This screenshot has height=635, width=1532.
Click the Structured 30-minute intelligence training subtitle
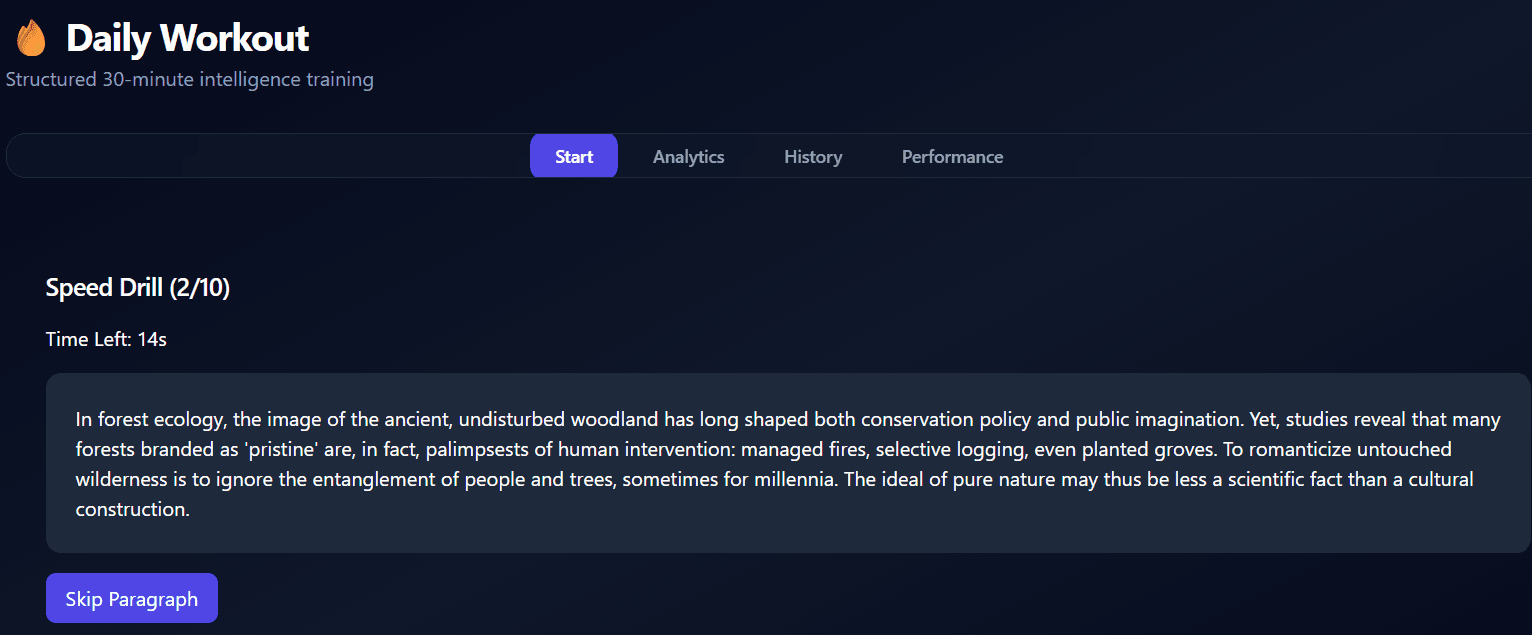pyautogui.click(x=190, y=79)
